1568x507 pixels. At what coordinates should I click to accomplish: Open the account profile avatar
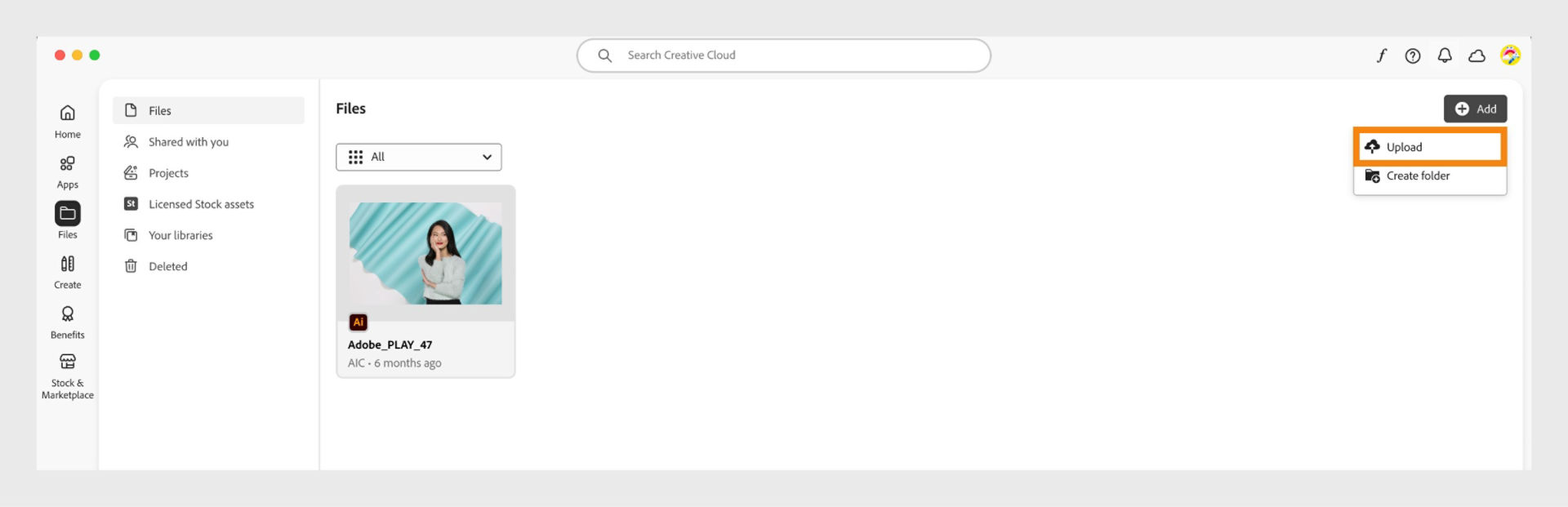[1510, 55]
